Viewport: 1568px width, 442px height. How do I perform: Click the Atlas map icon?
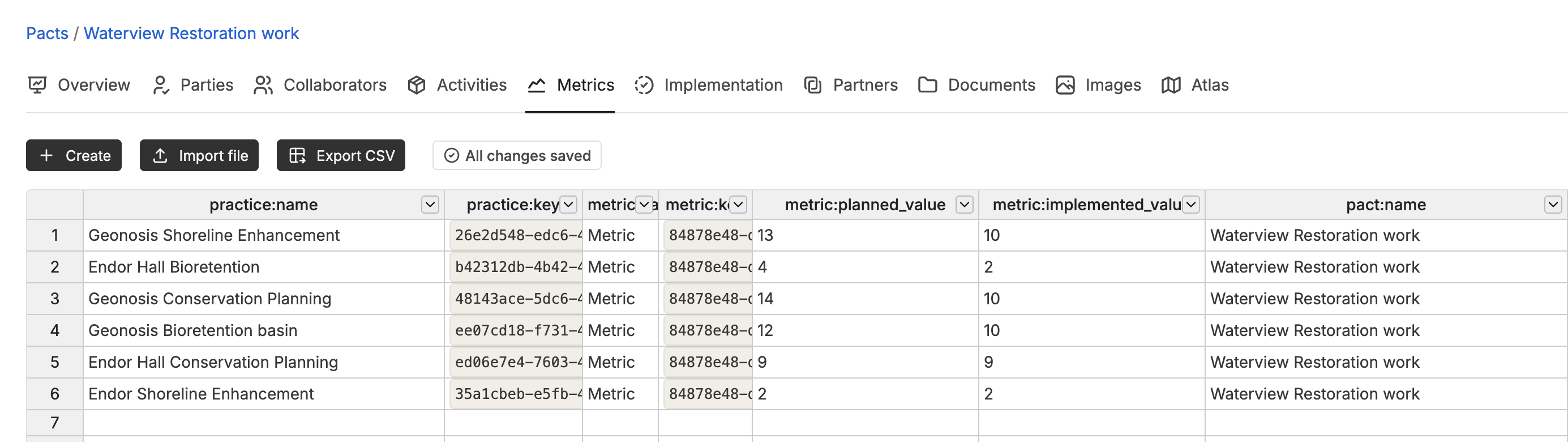[x=1171, y=85]
